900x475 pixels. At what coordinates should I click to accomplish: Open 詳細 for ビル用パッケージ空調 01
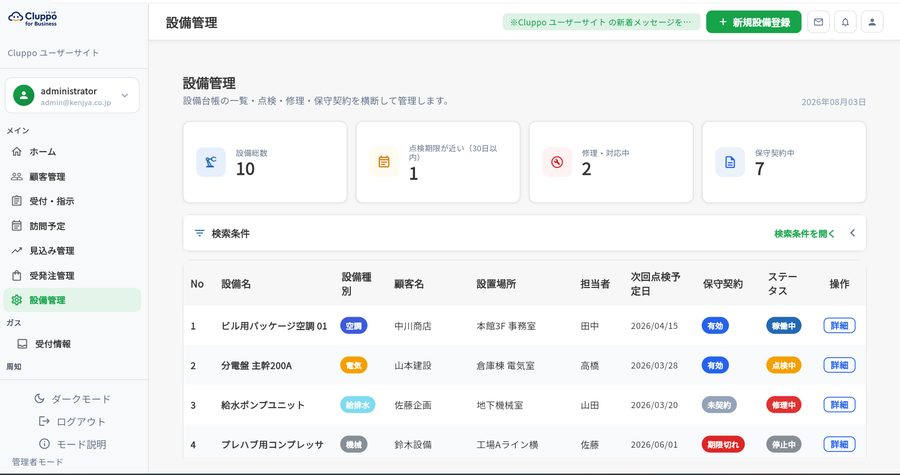pos(839,325)
